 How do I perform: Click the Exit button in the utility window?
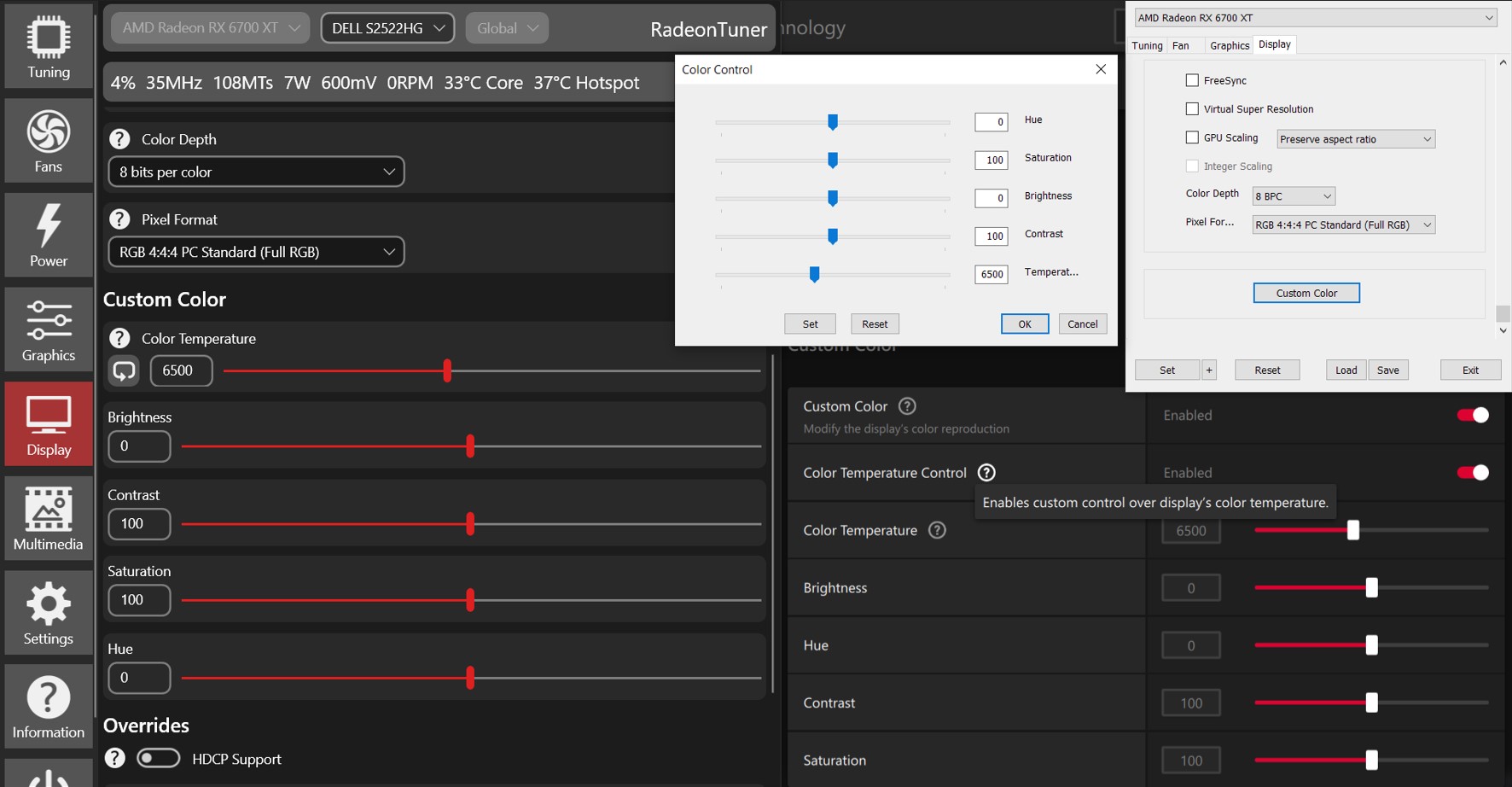[x=1471, y=370]
